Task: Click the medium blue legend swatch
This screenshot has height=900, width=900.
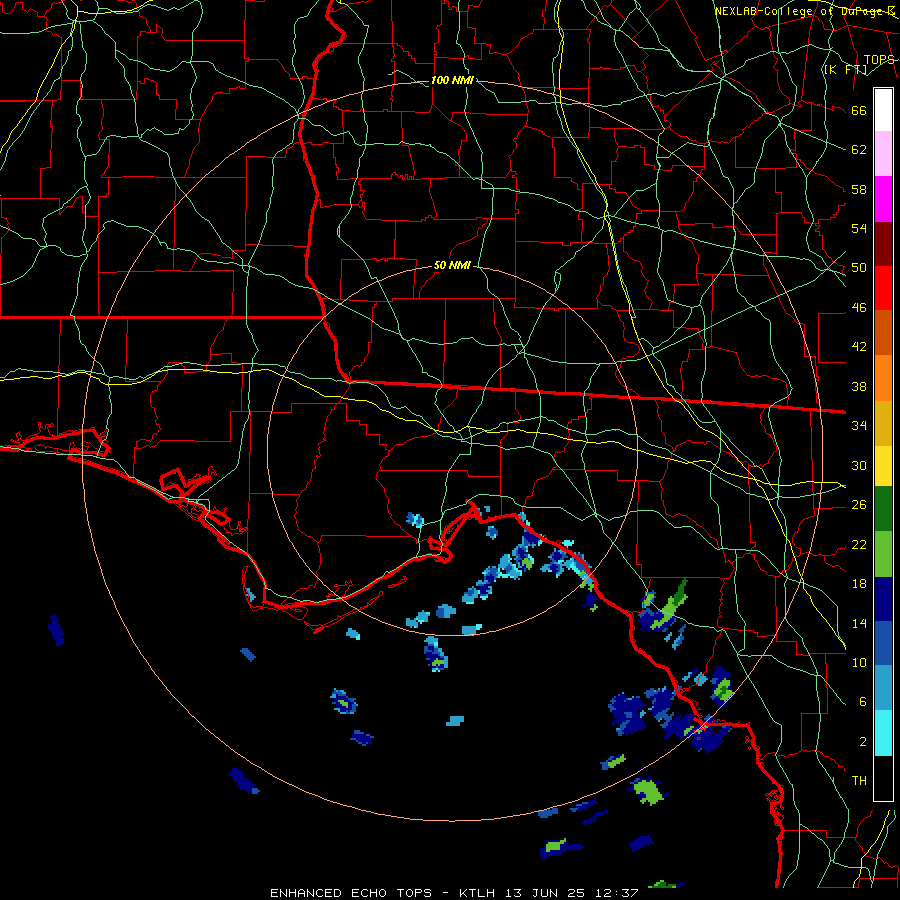Action: click(883, 644)
